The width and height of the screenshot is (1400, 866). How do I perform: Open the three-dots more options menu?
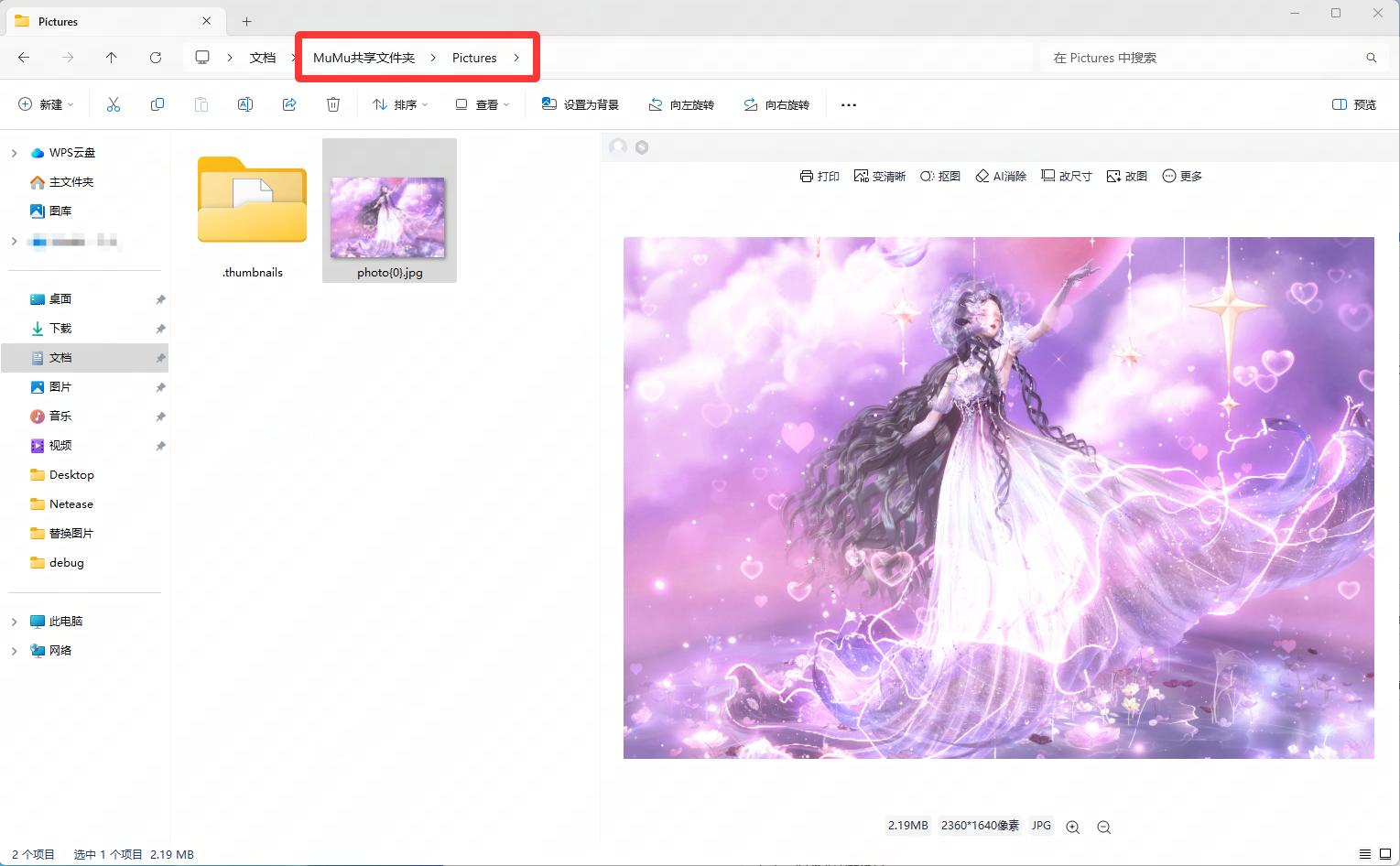849,105
